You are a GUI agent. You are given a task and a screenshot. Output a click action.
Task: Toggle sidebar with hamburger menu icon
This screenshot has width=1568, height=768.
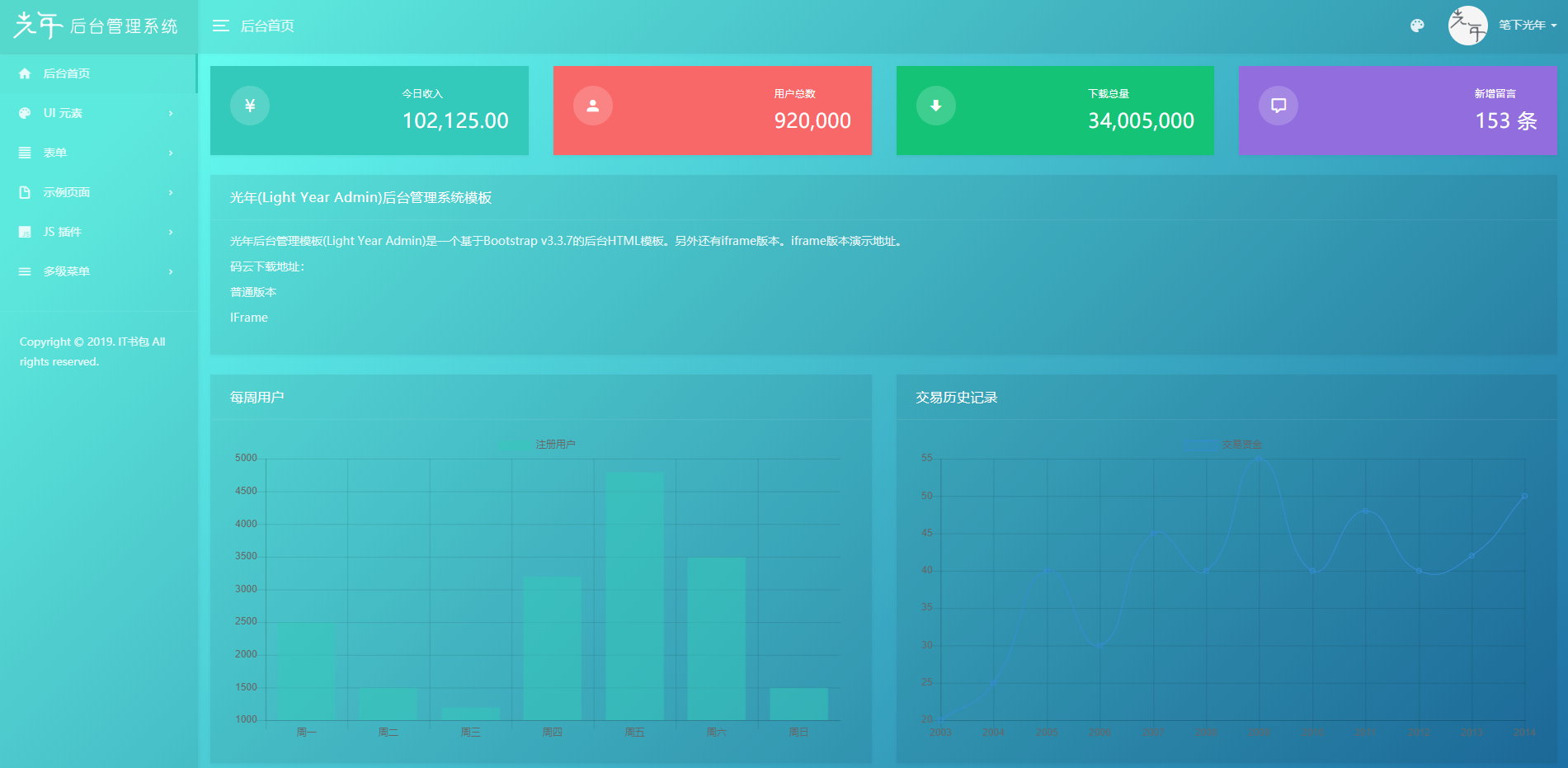pyautogui.click(x=220, y=26)
